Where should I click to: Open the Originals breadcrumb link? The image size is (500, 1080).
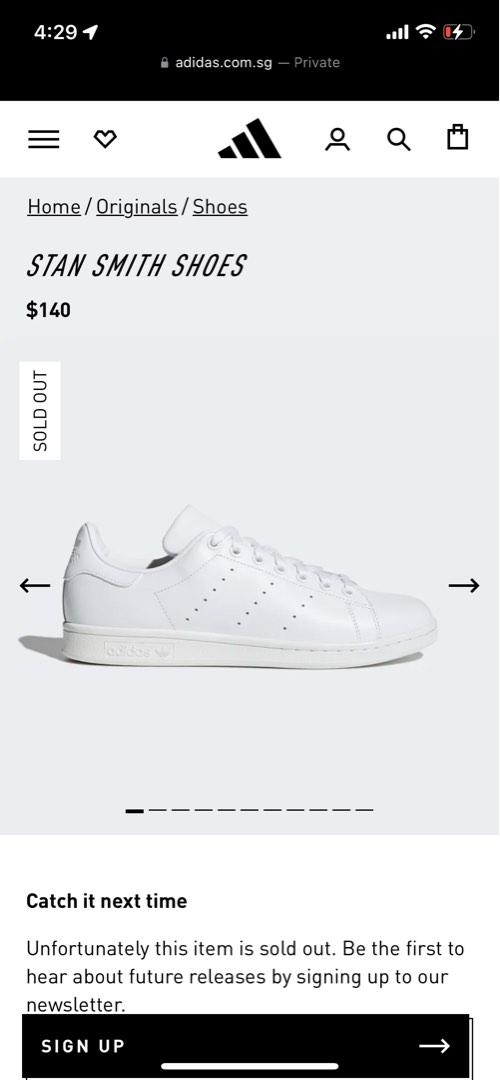click(x=136, y=207)
